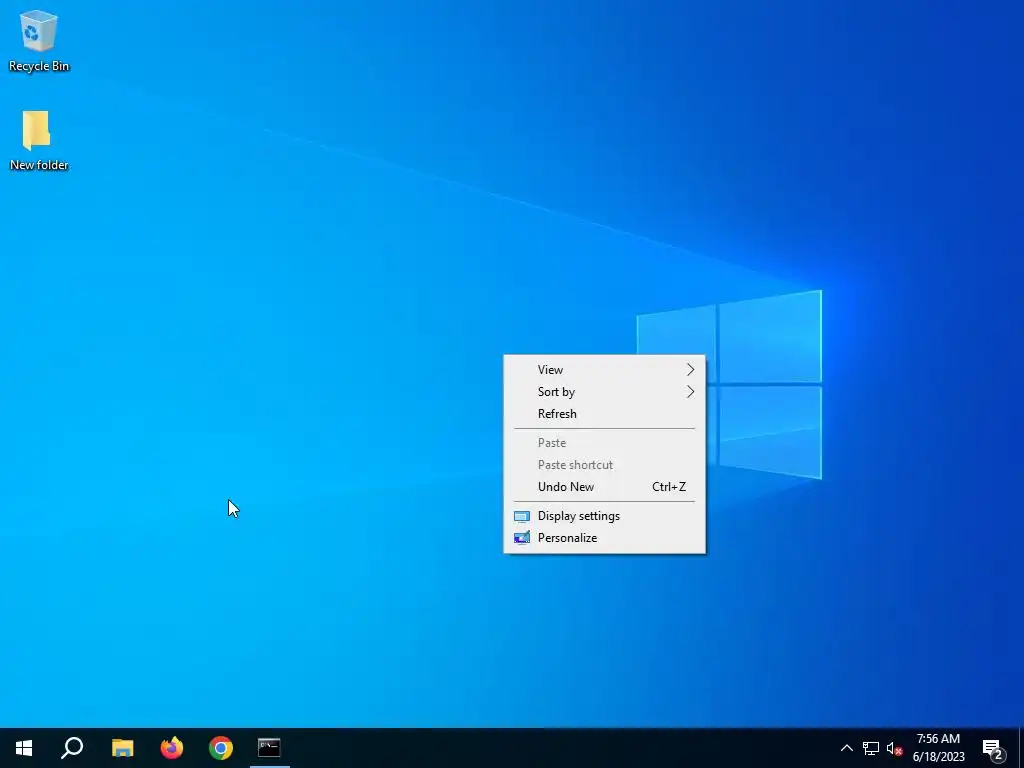Expand the Sort by submenu

click(x=604, y=392)
